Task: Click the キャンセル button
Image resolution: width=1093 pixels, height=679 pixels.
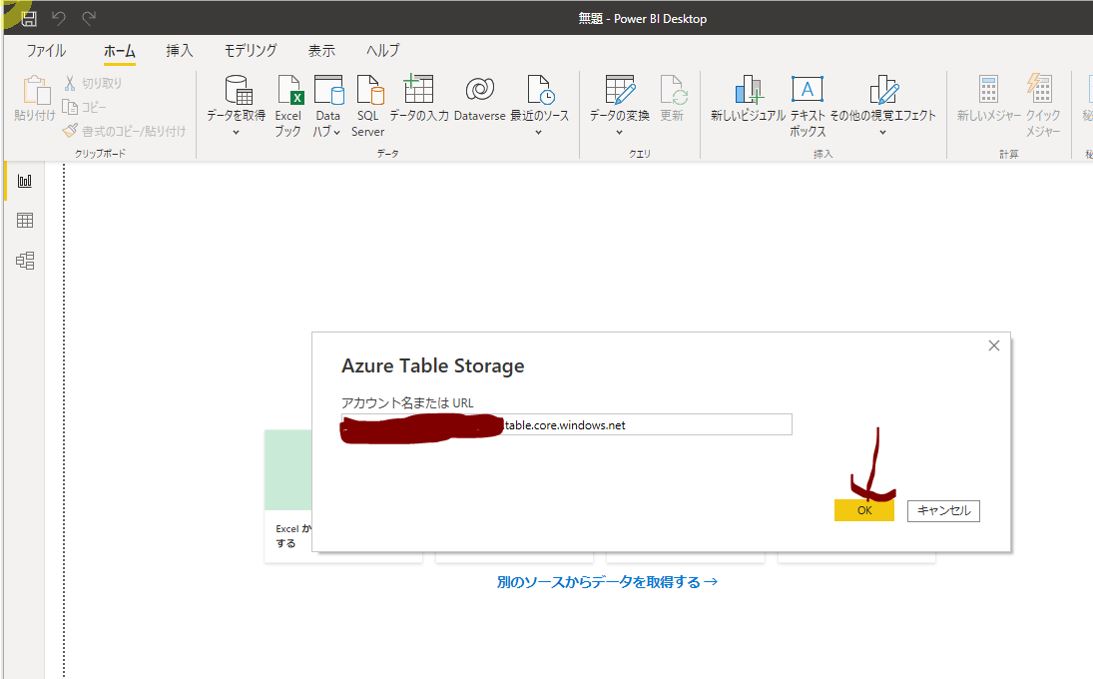Action: pyautogui.click(x=943, y=511)
